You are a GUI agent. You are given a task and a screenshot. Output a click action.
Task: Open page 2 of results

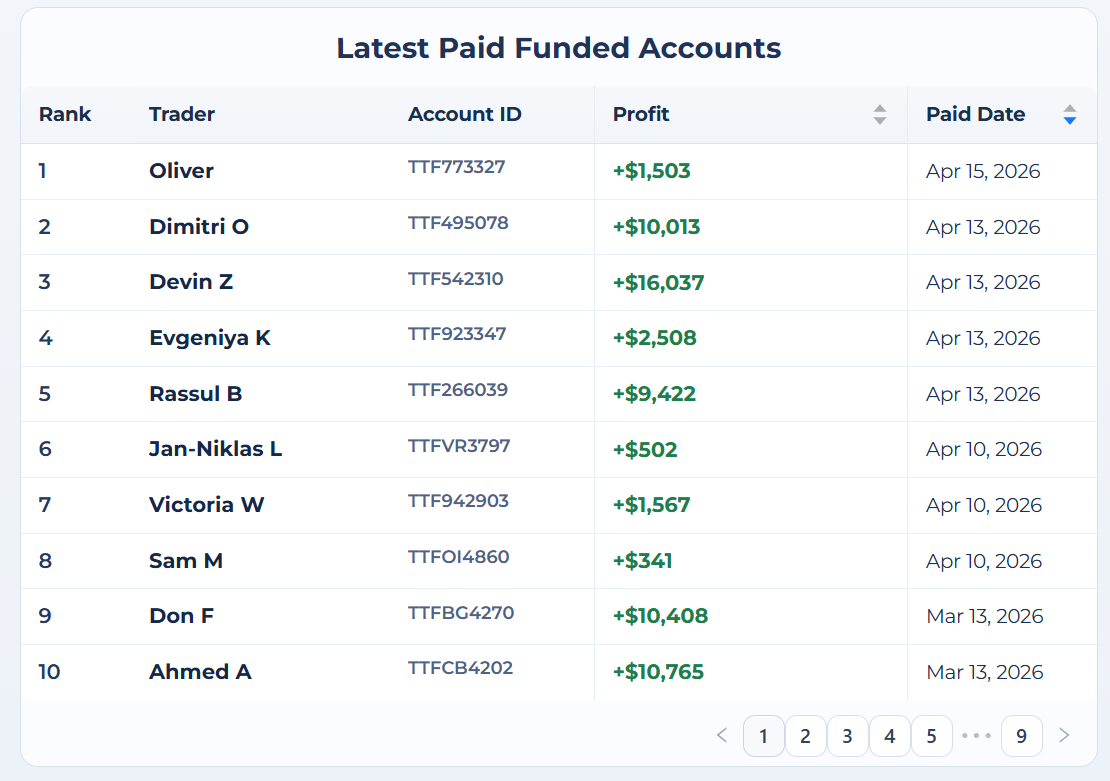click(805, 736)
